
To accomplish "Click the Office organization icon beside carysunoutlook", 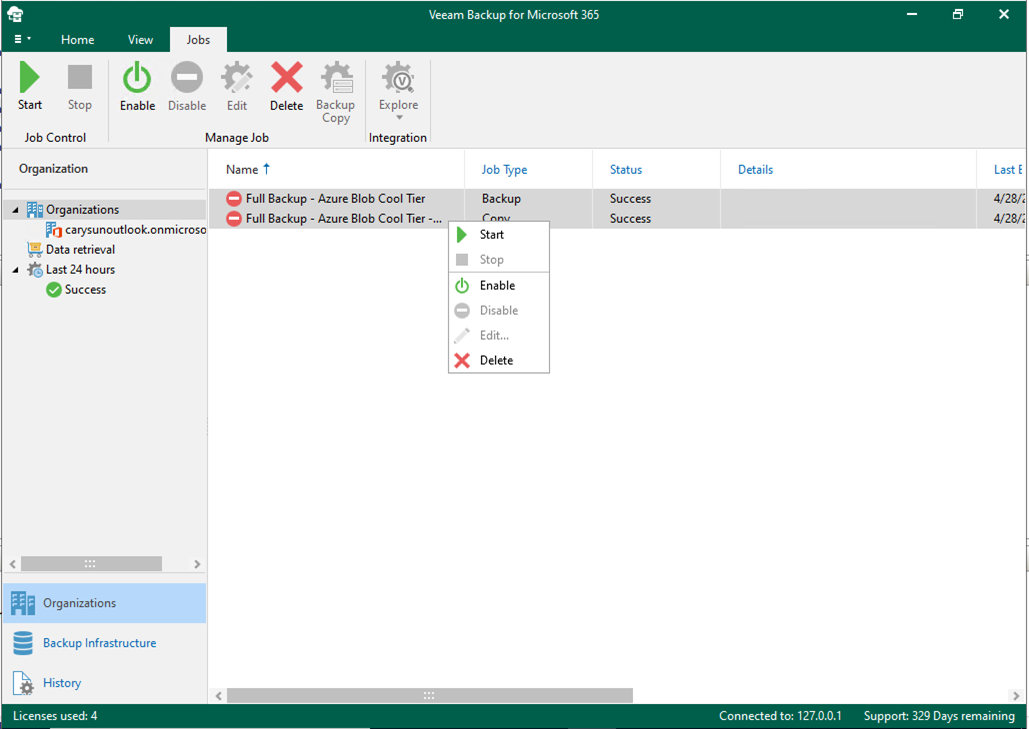I will tap(54, 230).
